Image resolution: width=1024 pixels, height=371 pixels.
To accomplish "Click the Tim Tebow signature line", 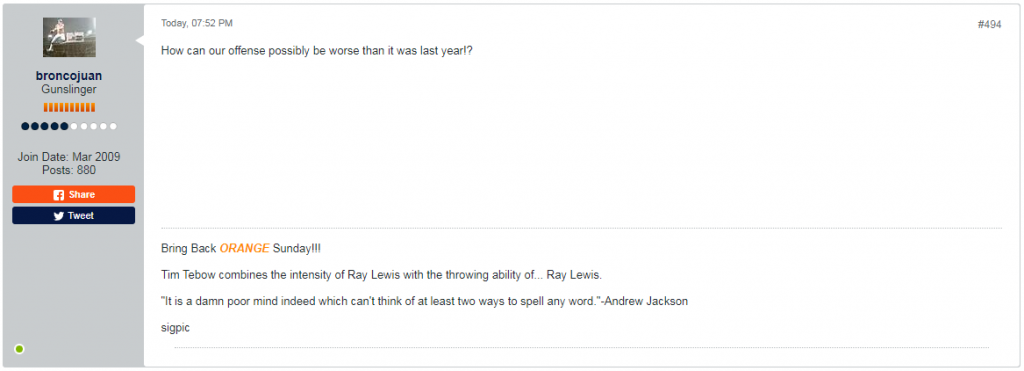I will [x=377, y=275].
